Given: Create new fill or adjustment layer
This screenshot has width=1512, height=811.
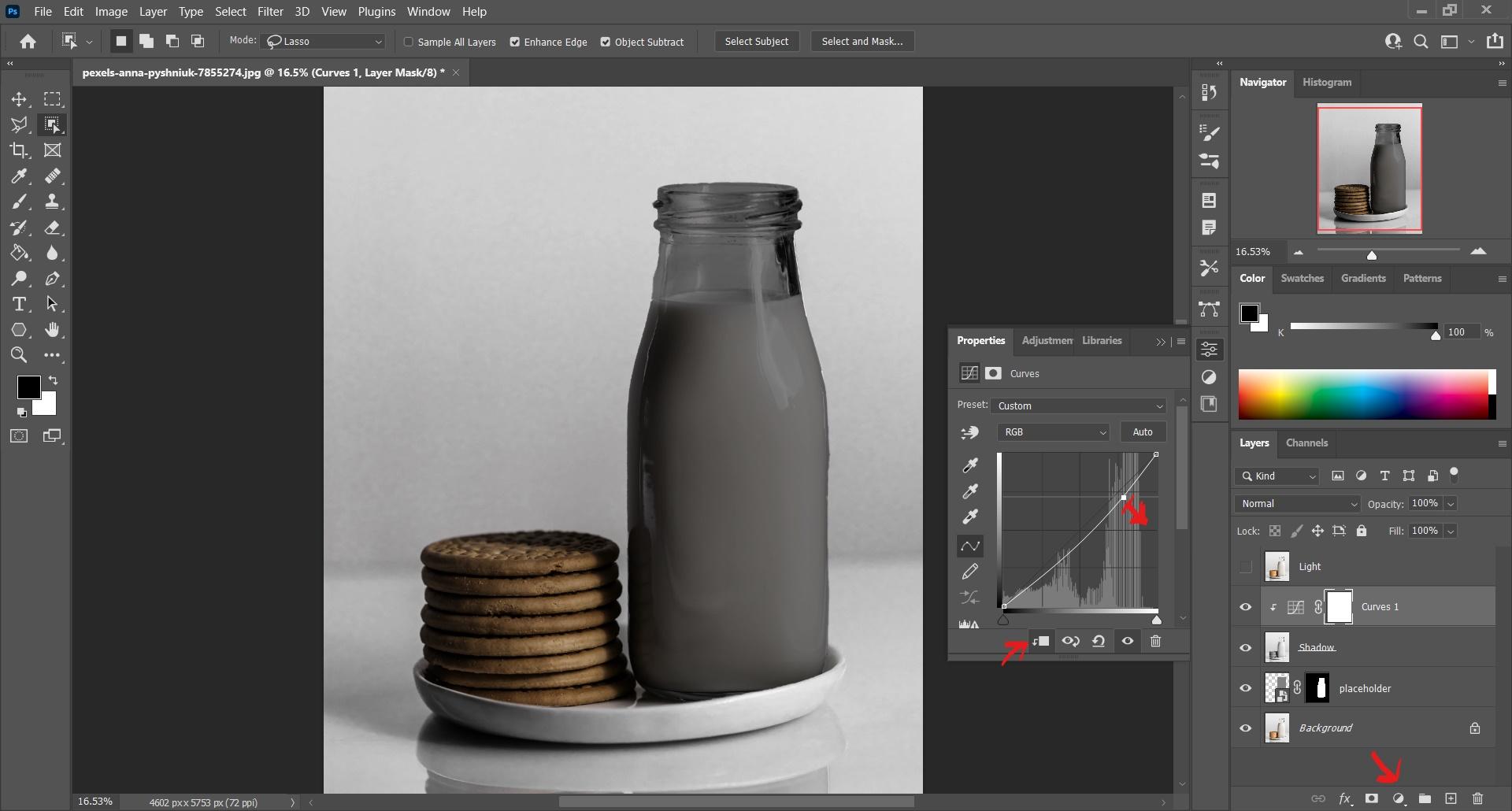Looking at the screenshot, I should click(x=1399, y=798).
